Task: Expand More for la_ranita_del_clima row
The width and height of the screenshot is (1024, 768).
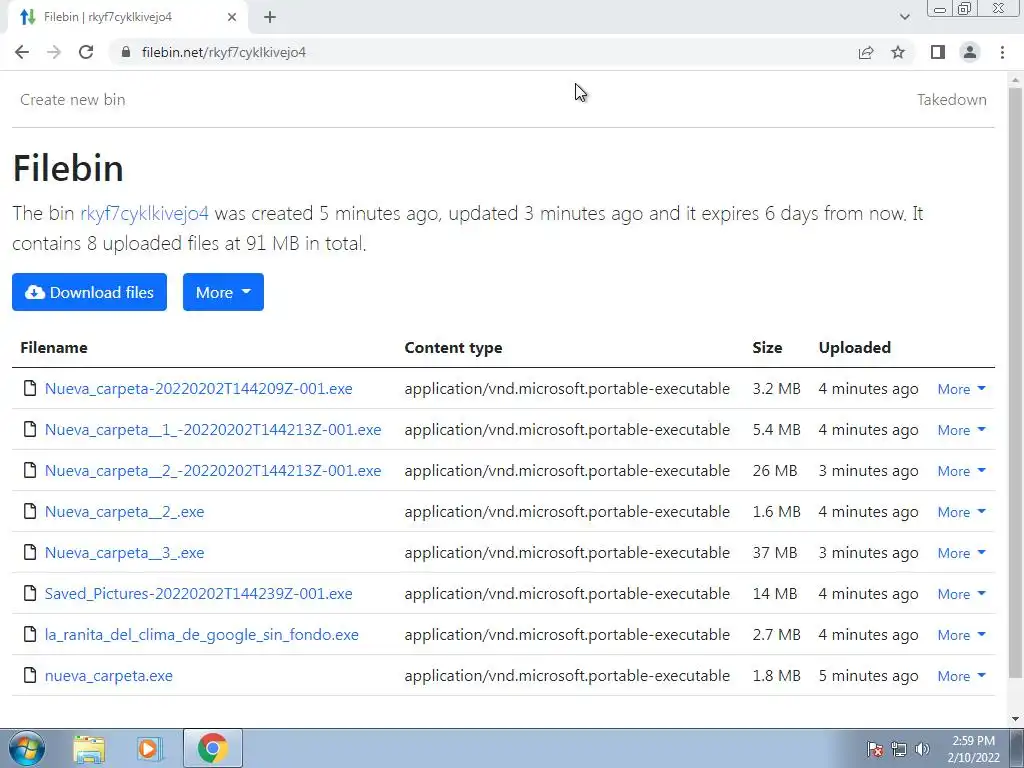Action: pyautogui.click(x=961, y=635)
